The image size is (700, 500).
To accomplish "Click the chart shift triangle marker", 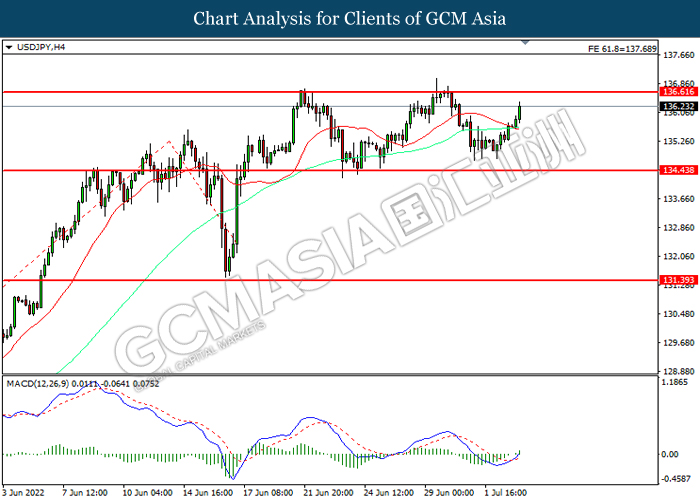I will [x=525, y=42].
